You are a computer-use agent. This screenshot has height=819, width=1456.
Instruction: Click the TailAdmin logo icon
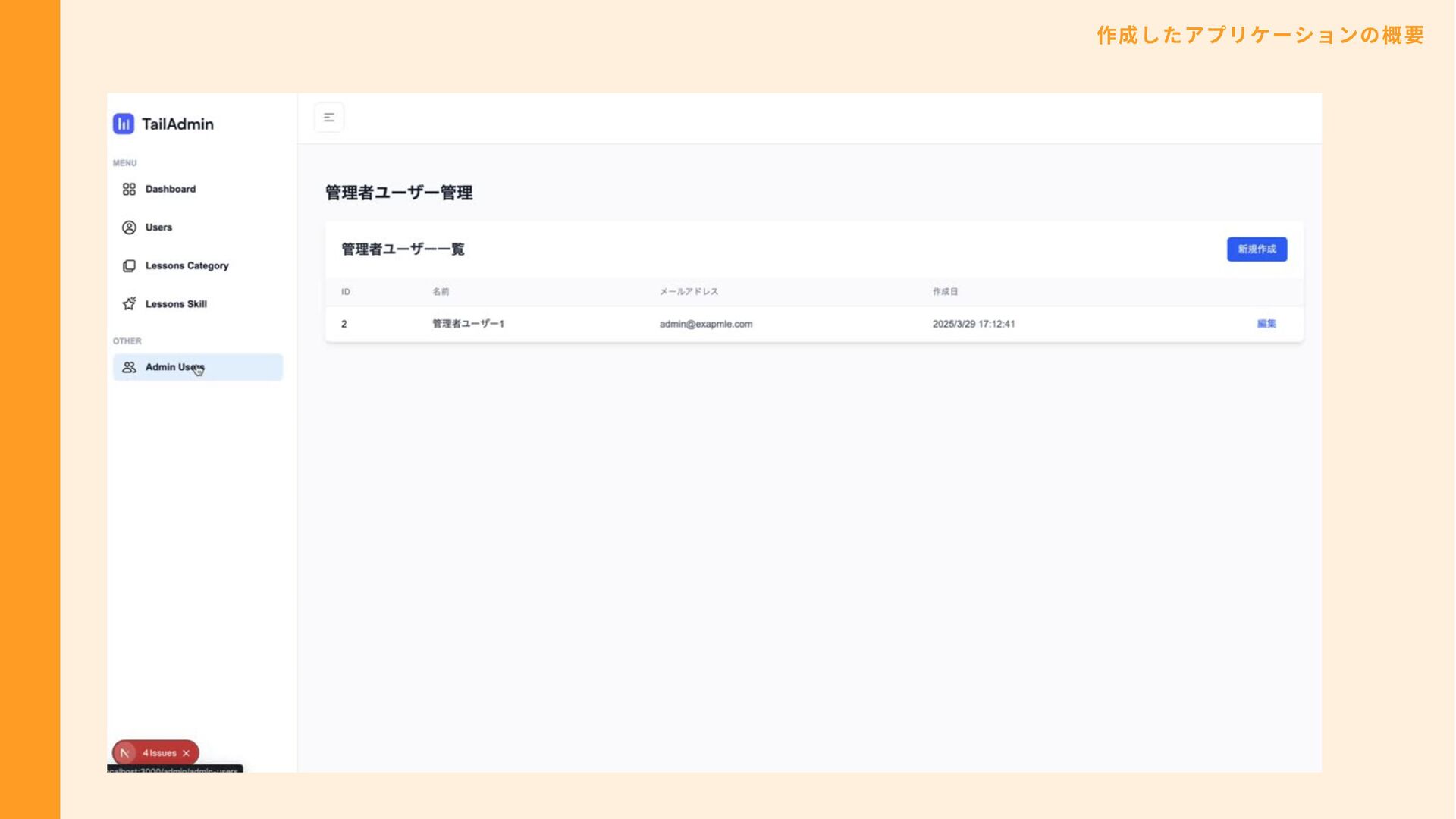124,124
